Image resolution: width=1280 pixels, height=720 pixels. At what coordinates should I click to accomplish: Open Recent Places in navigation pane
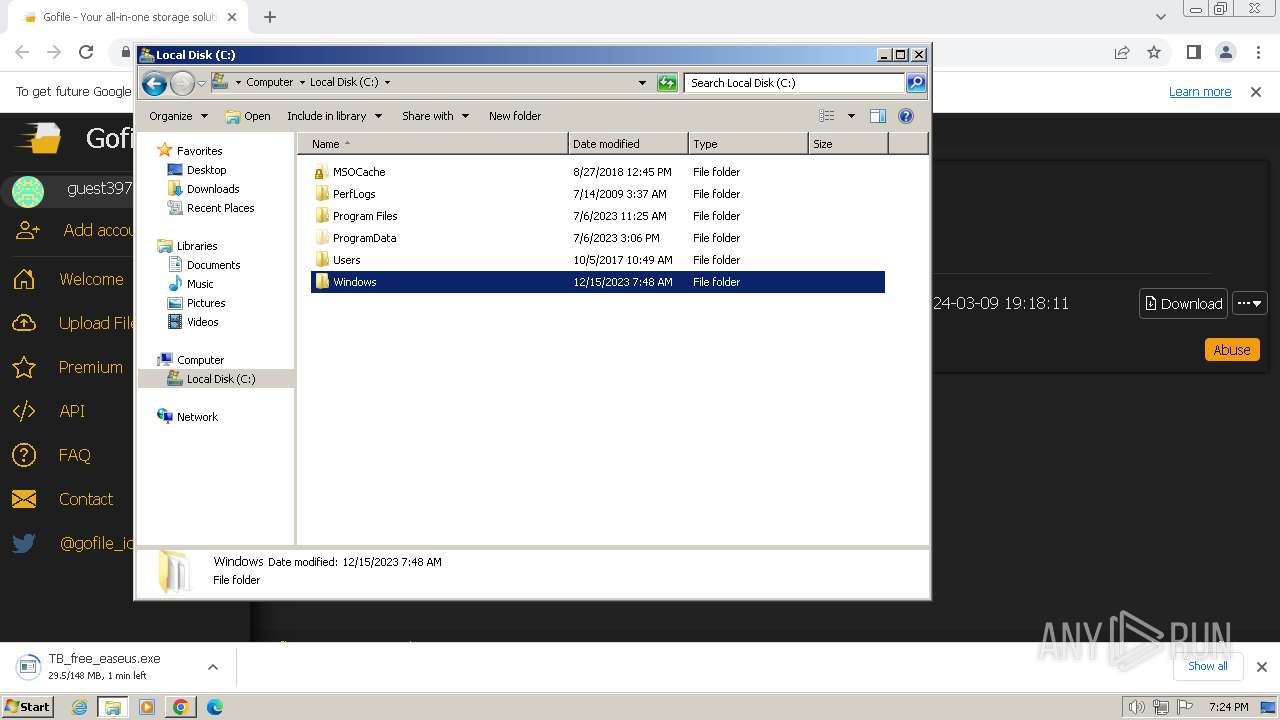[x=220, y=208]
